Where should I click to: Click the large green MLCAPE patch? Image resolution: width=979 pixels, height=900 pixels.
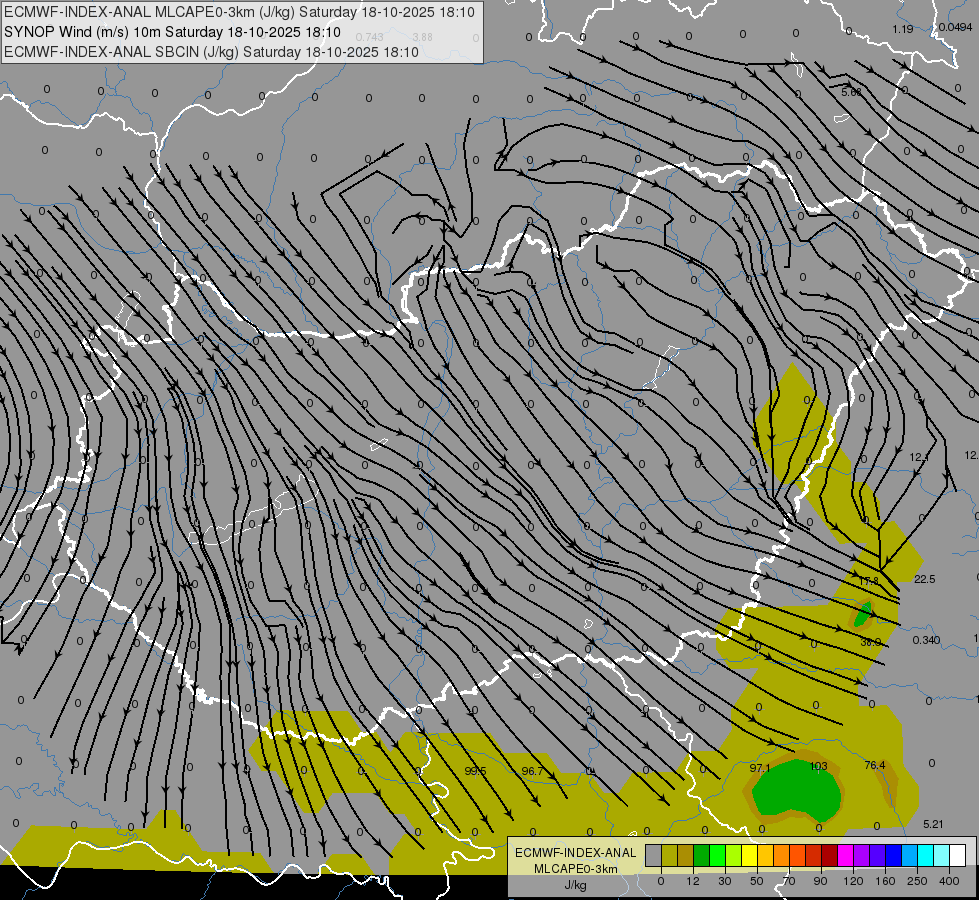pyautogui.click(x=796, y=792)
